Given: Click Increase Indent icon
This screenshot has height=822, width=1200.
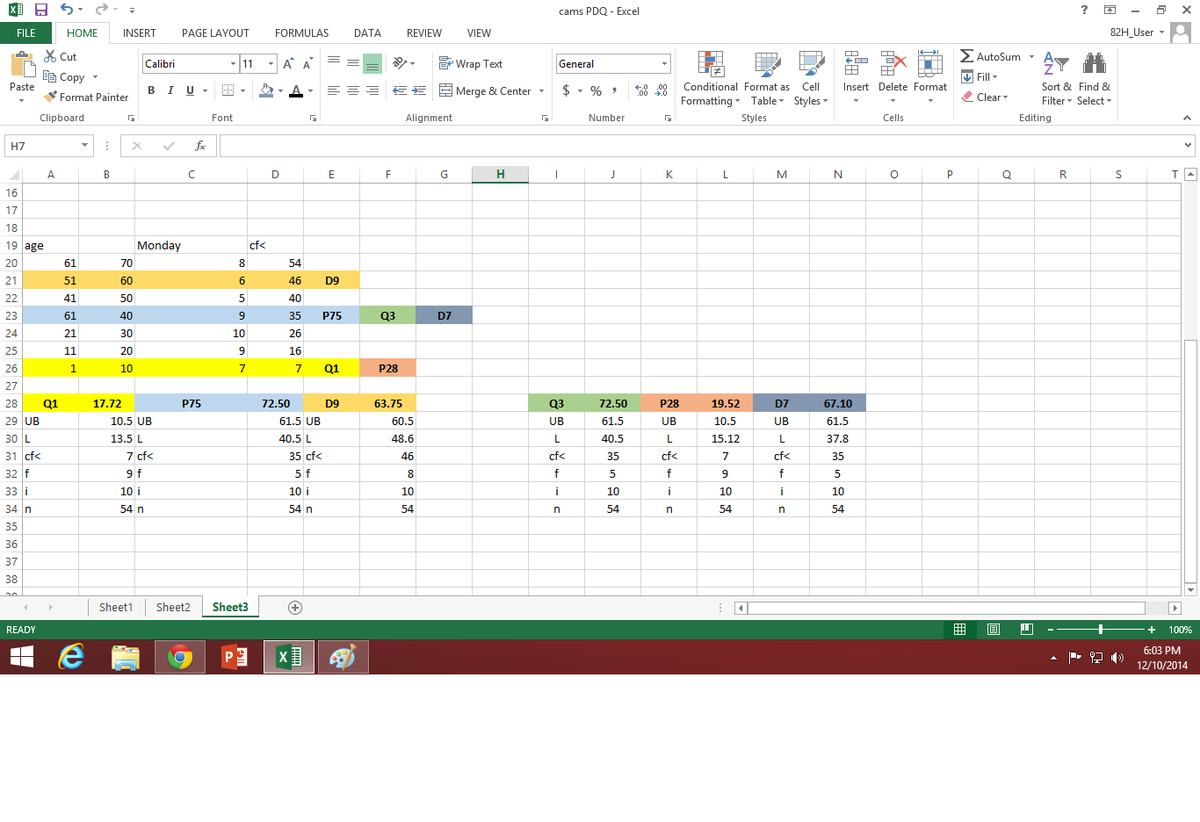Looking at the screenshot, I should pos(420,91).
